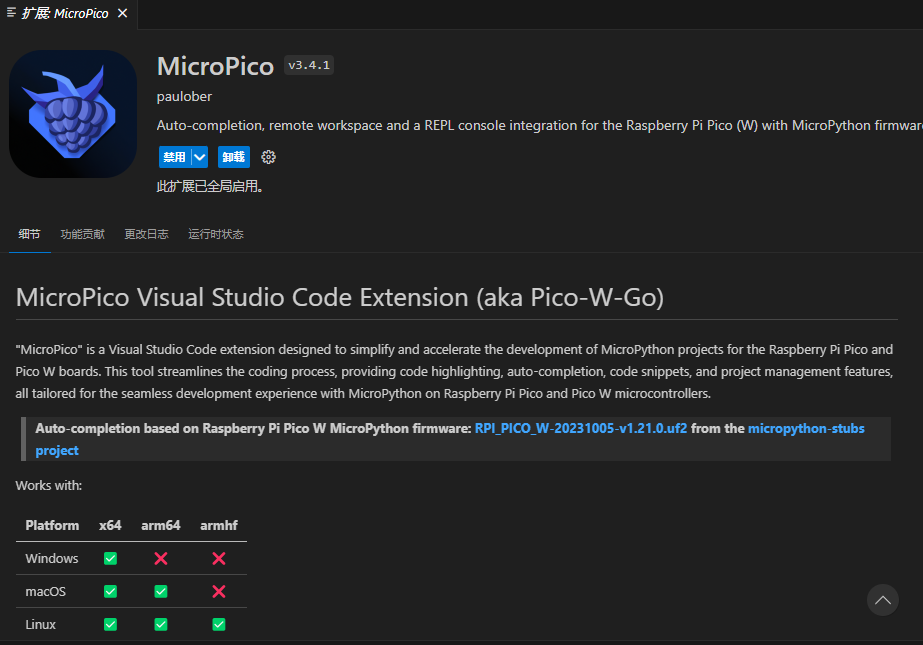The width and height of the screenshot is (923, 645).
Task: Click the arm64 column header
Action: pos(161,526)
